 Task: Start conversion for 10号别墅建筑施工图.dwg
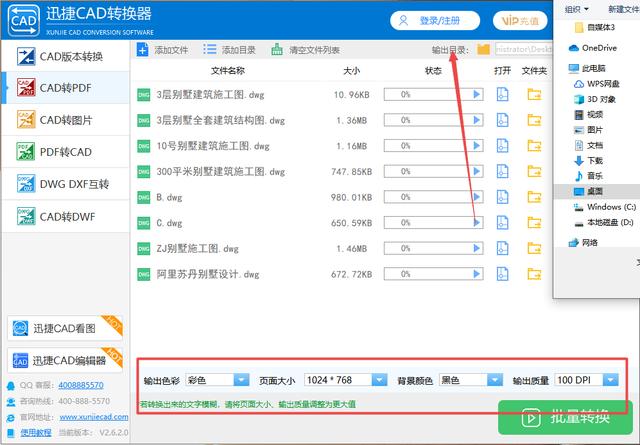[x=477, y=146]
